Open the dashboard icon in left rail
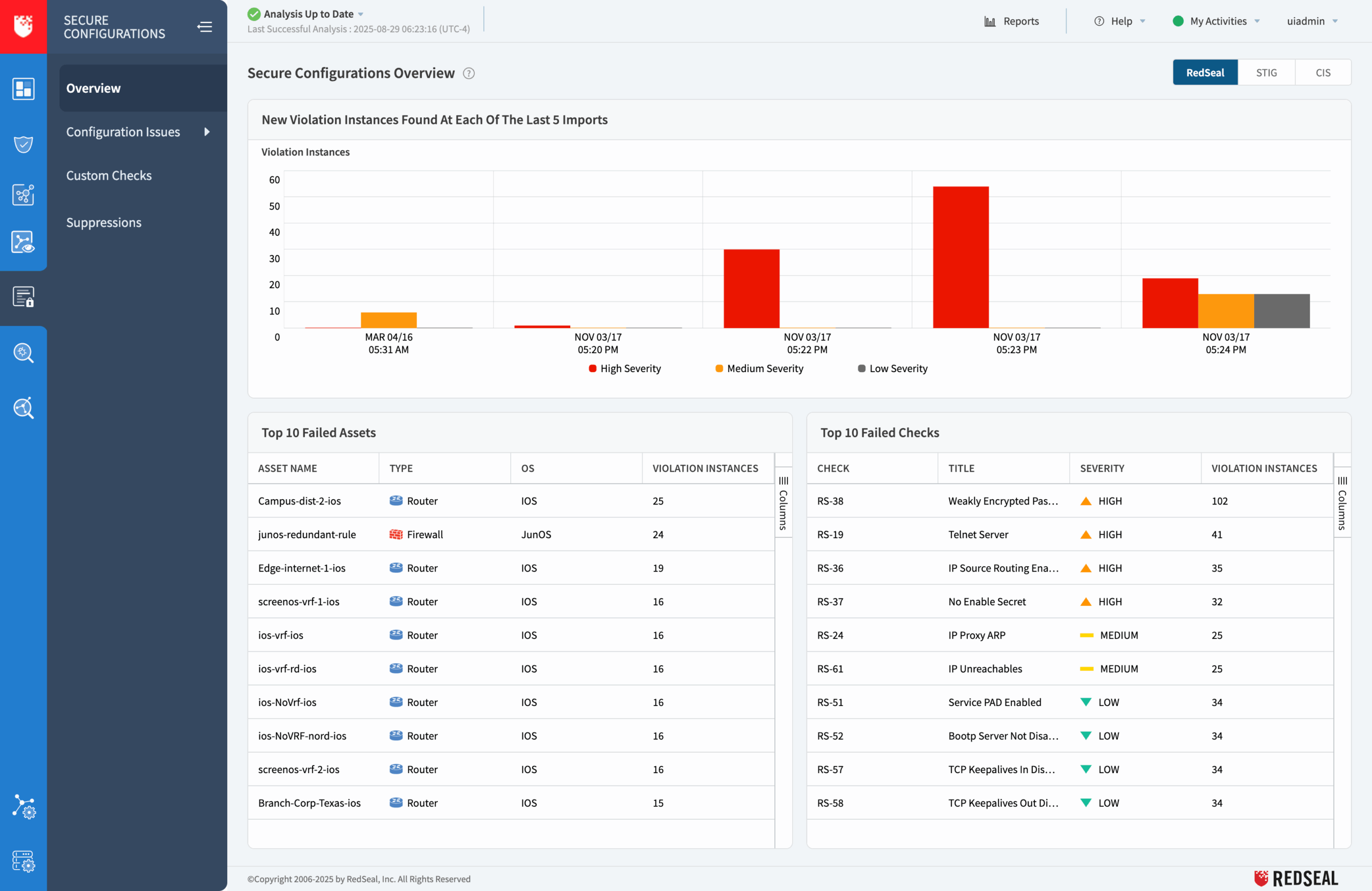The height and width of the screenshot is (891, 1372). click(23, 89)
